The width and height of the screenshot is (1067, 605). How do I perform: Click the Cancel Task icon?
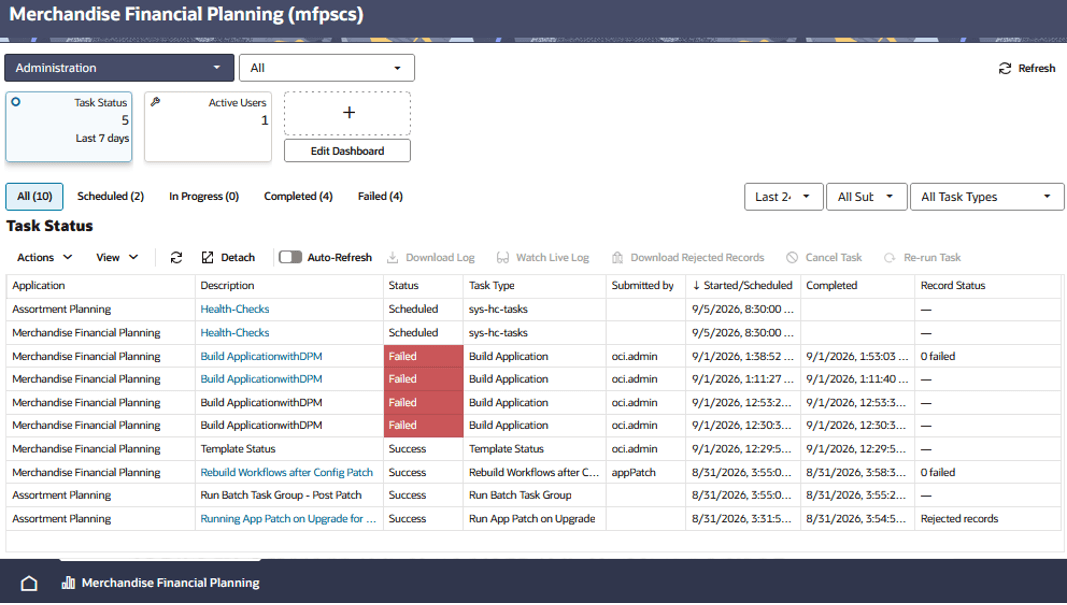792,257
